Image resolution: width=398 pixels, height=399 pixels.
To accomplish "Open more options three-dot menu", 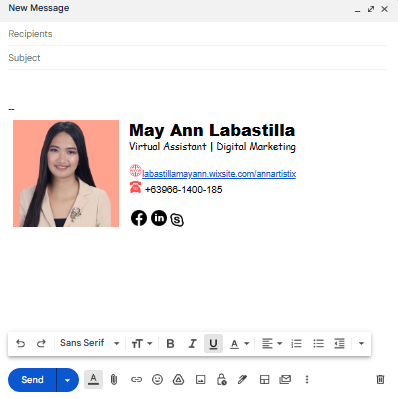I will (307, 379).
